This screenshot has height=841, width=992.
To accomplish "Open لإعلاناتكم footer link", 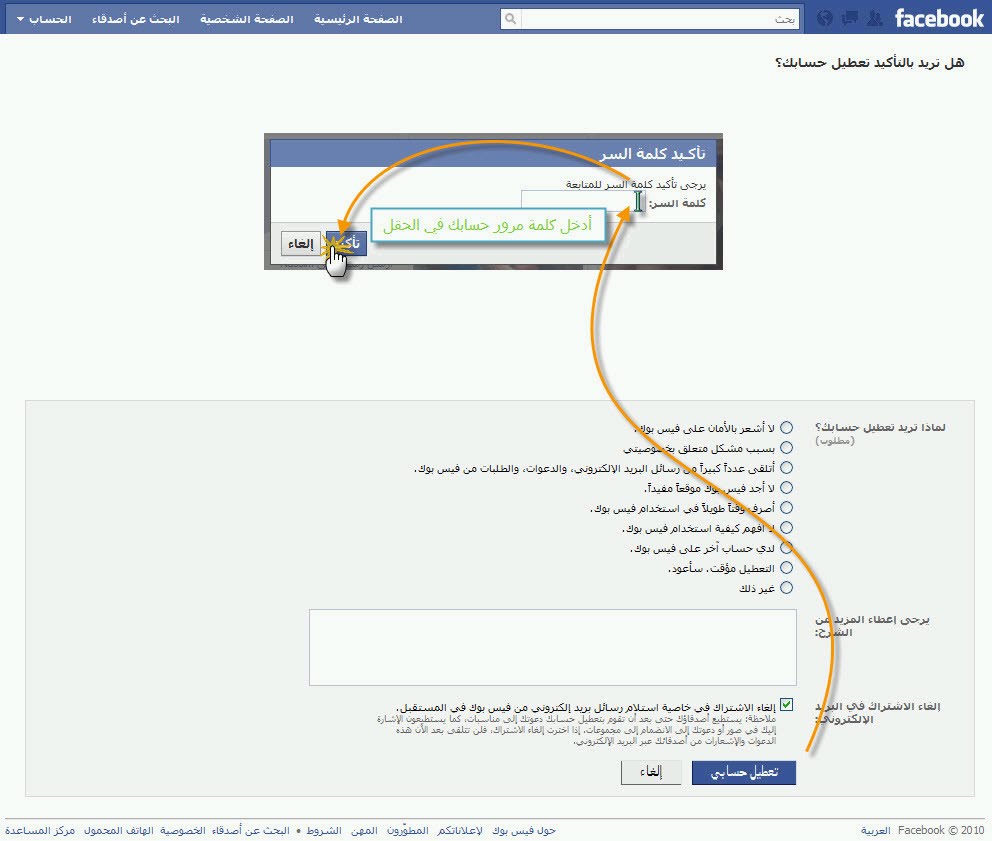I will [460, 830].
